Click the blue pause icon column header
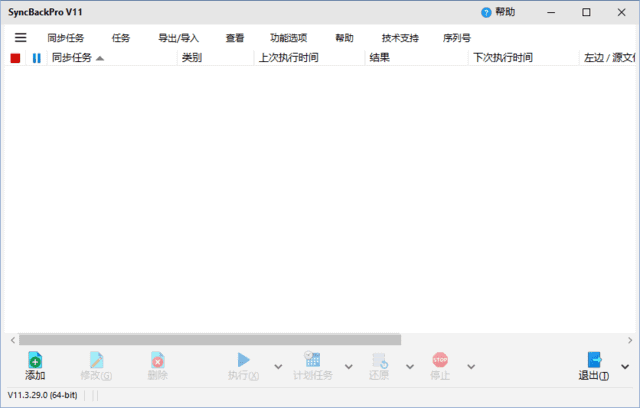 click(37, 58)
